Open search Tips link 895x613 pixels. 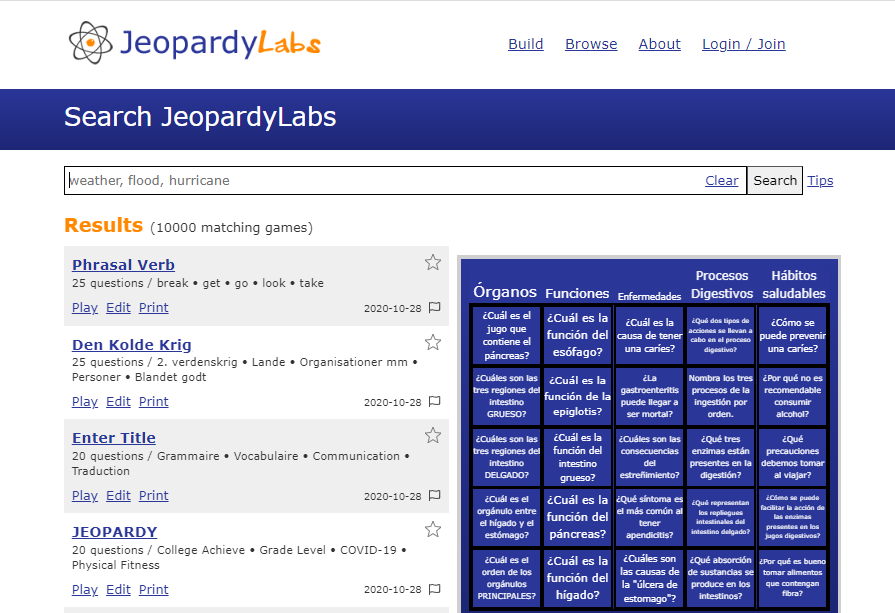point(820,180)
